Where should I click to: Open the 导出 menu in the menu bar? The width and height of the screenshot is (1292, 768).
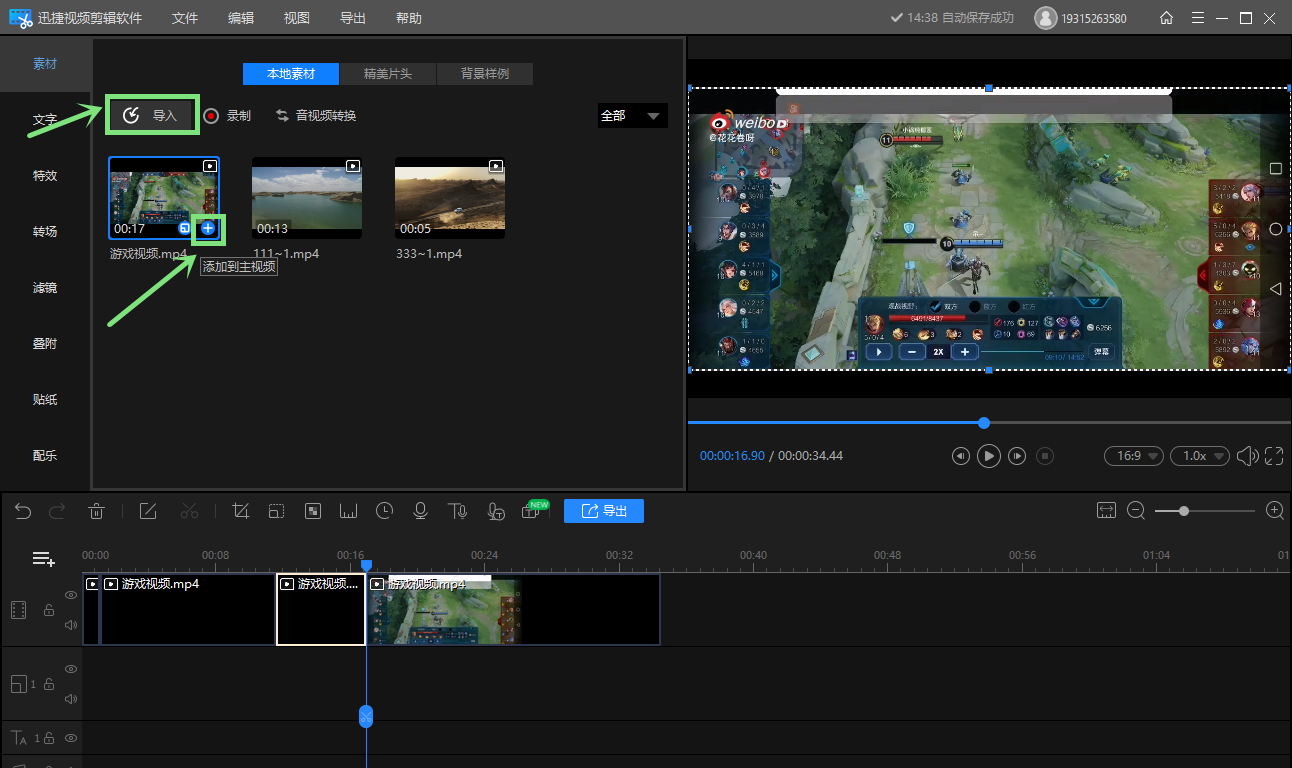353,18
